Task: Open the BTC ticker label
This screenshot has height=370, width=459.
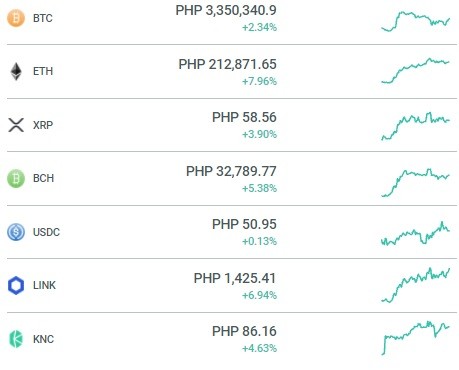Action: 43,18
